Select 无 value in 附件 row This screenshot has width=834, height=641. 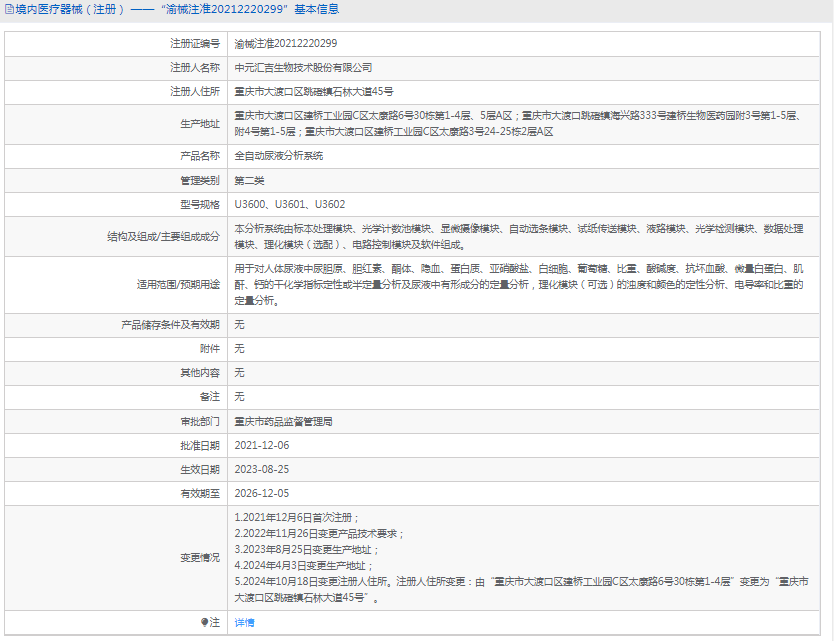(x=239, y=348)
